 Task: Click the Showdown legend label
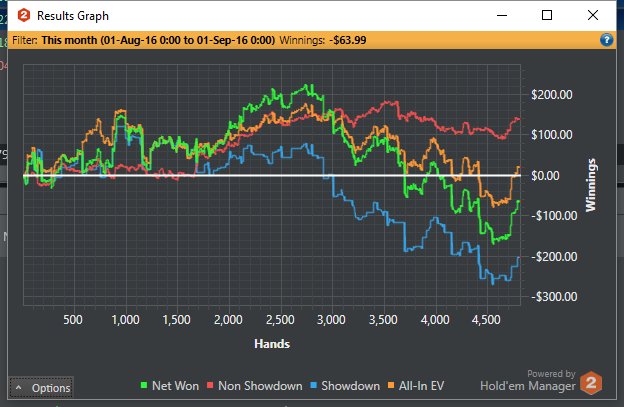coord(351,386)
